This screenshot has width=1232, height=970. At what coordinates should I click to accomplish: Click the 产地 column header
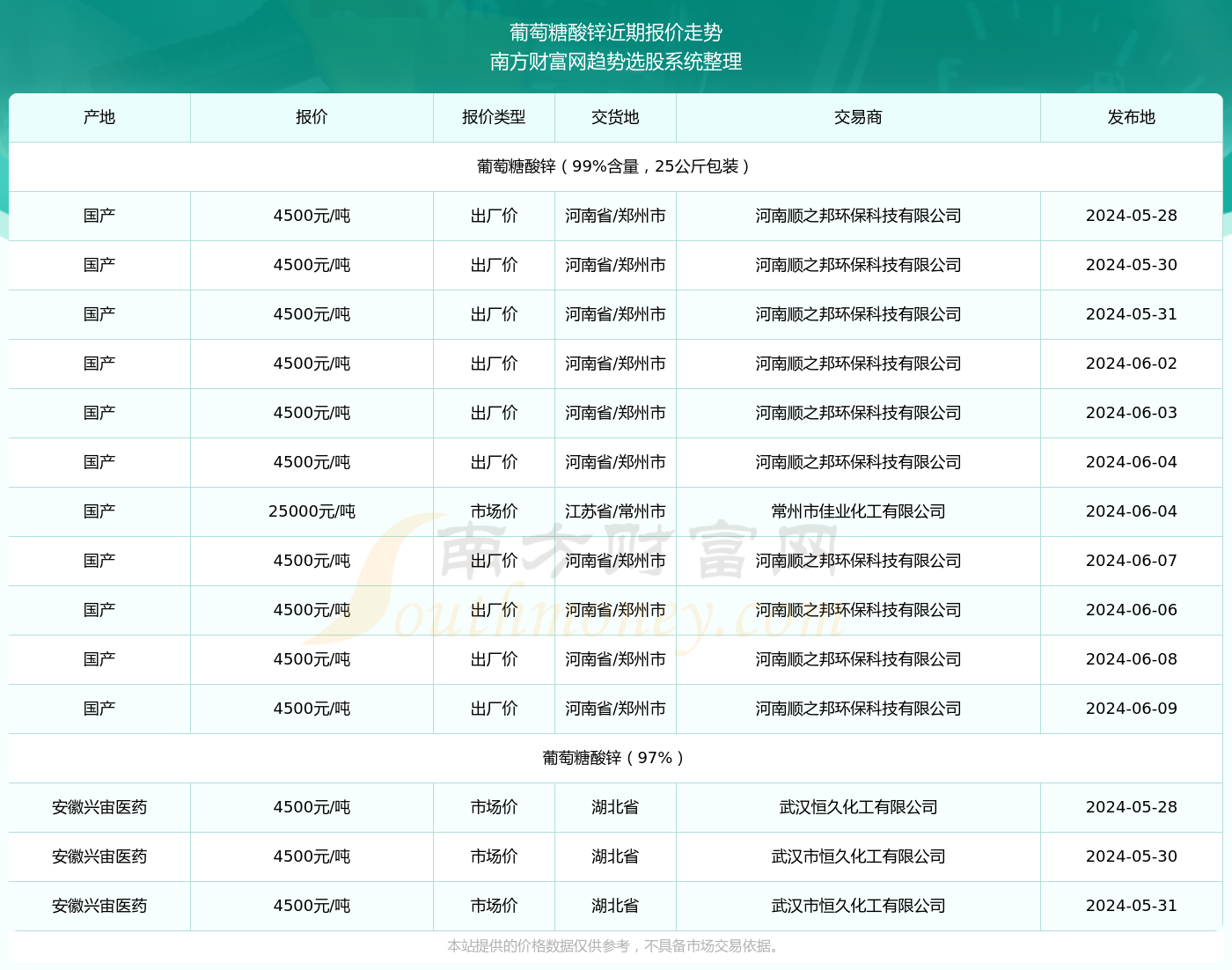(99, 117)
